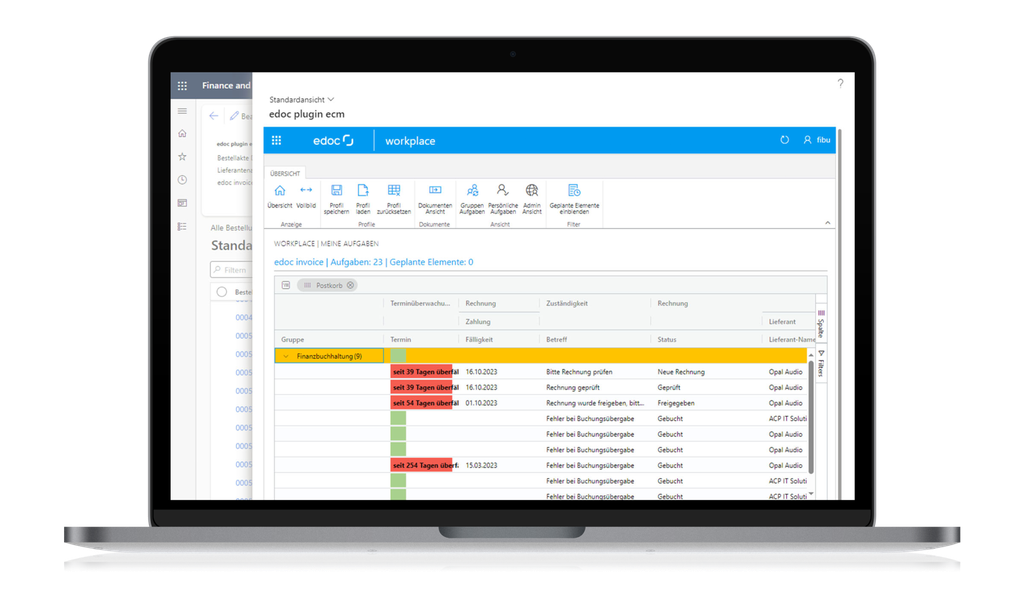This screenshot has width=1024, height=589.
Task: Open Finance sidebar modules list icon
Action: [182, 227]
